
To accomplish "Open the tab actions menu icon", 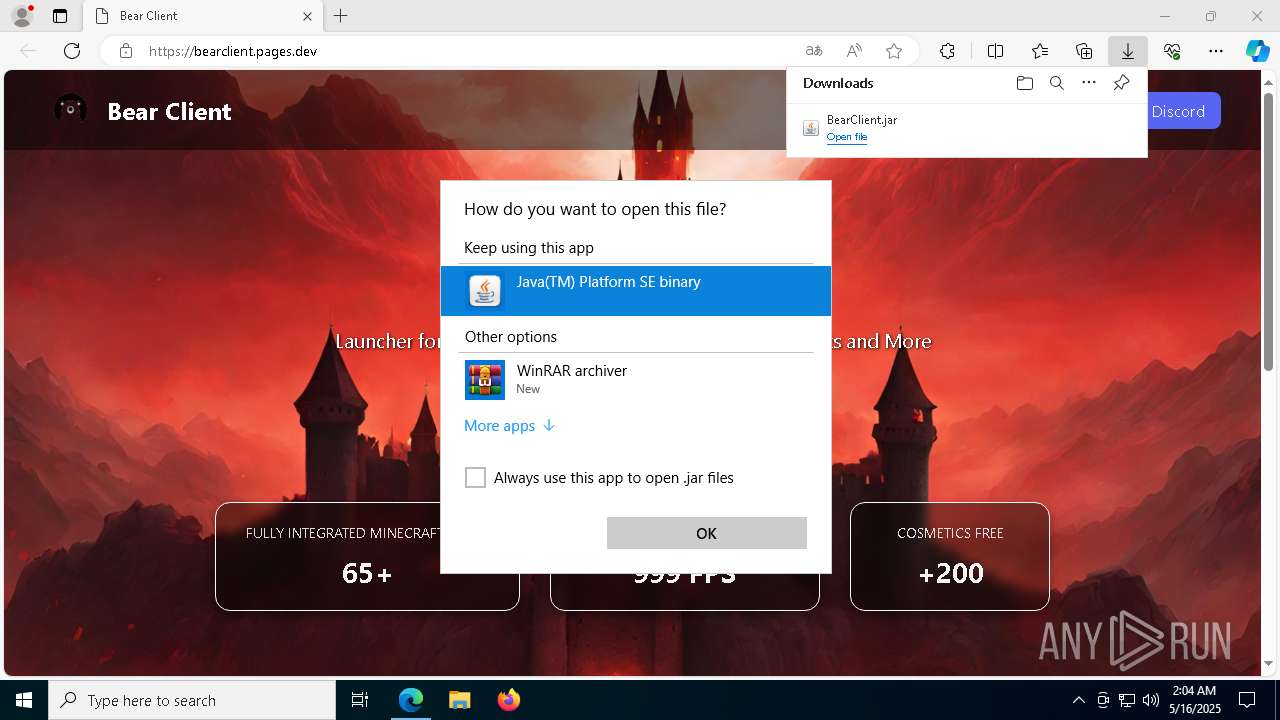I will click(x=60, y=16).
